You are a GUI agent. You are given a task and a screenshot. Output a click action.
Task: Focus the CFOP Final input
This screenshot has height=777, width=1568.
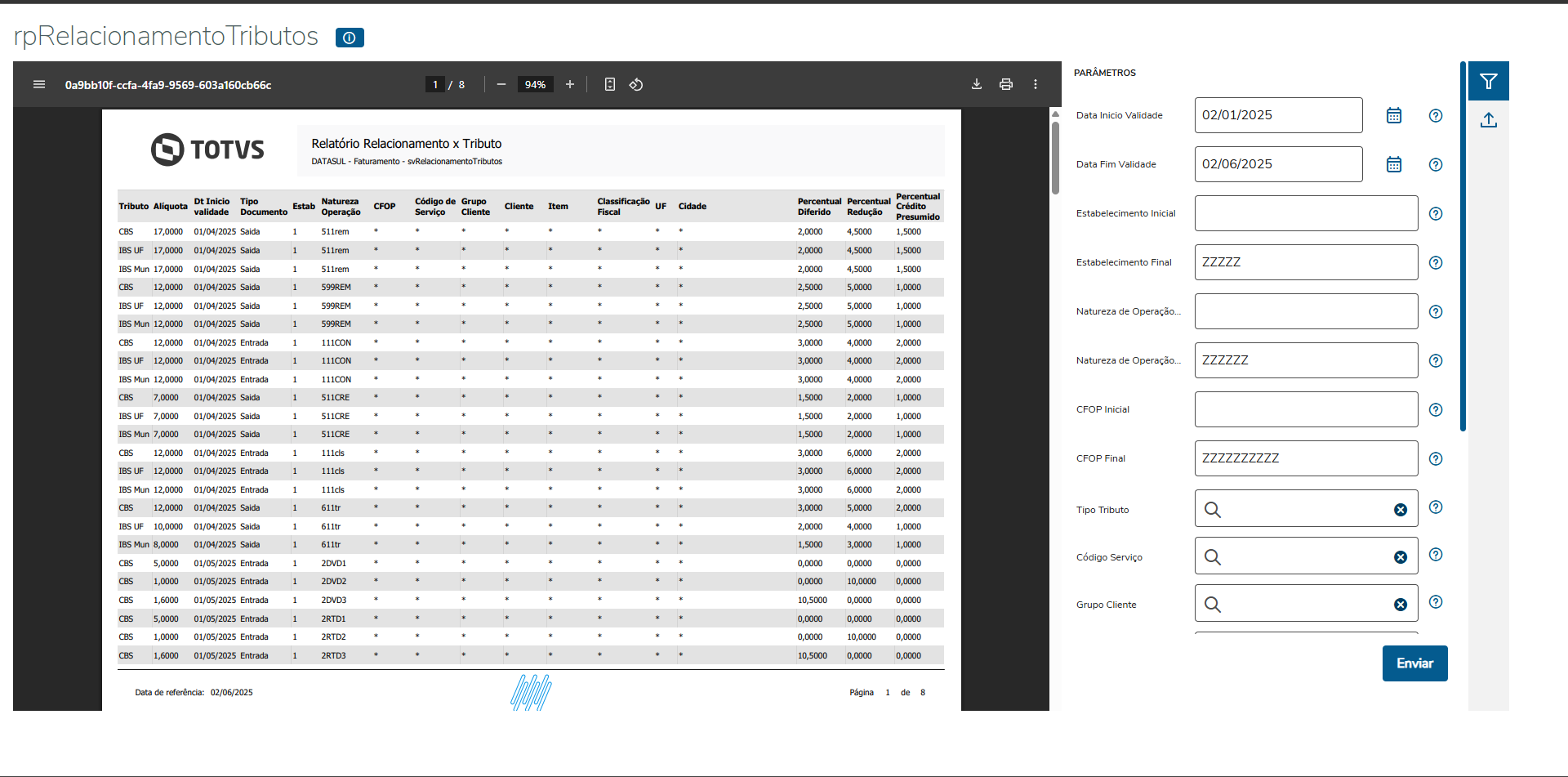pos(1306,458)
